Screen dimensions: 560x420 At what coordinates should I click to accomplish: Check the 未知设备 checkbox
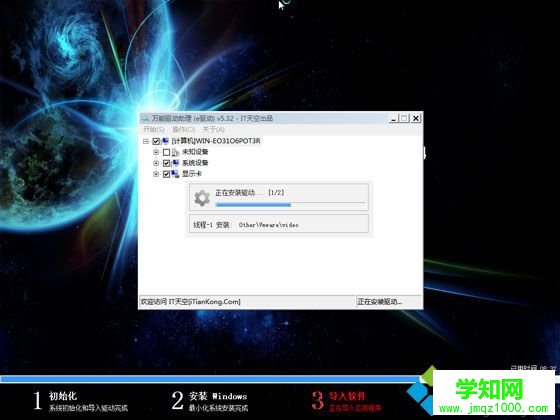pyautogui.click(x=166, y=152)
